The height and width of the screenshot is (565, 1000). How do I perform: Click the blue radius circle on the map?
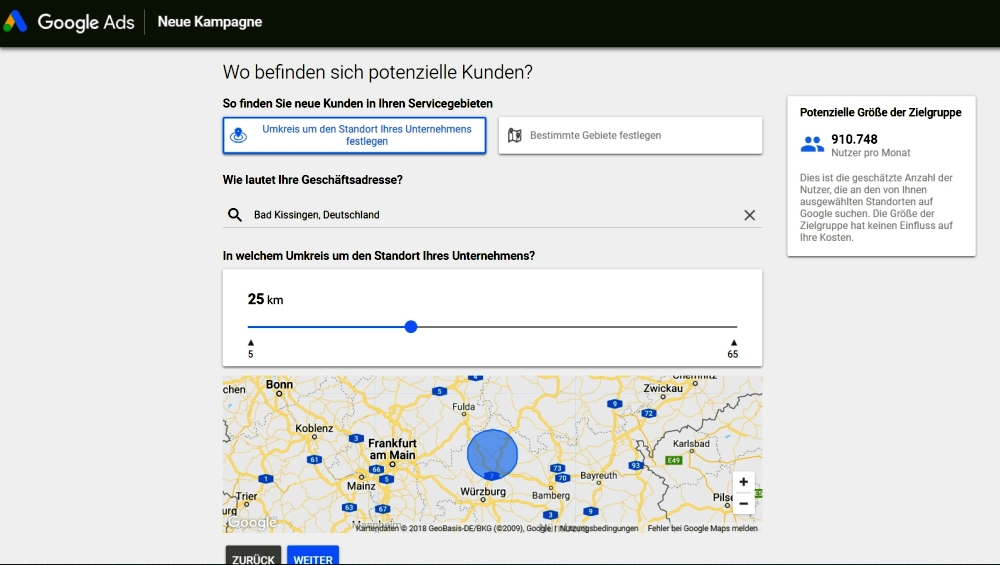(x=492, y=454)
